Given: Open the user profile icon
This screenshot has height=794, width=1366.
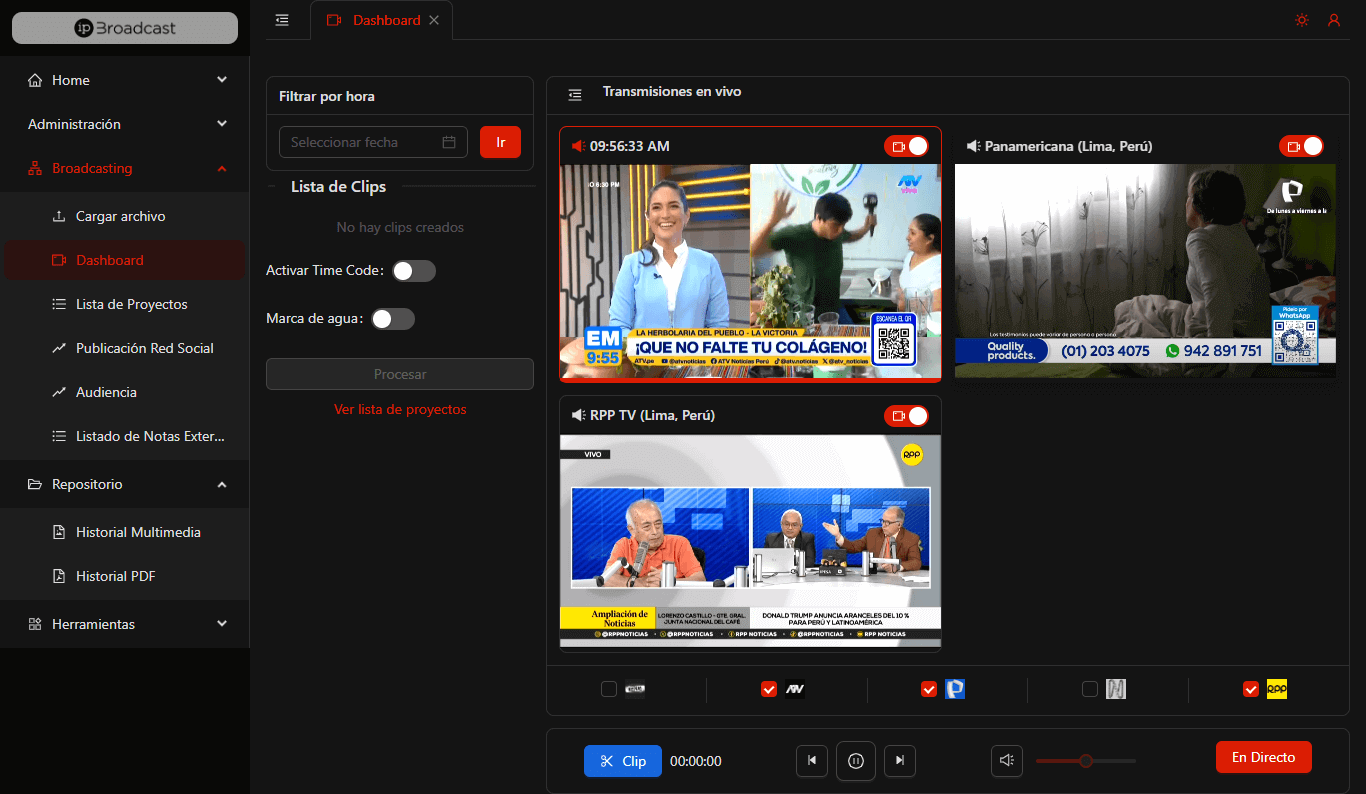Looking at the screenshot, I should pos(1333,20).
